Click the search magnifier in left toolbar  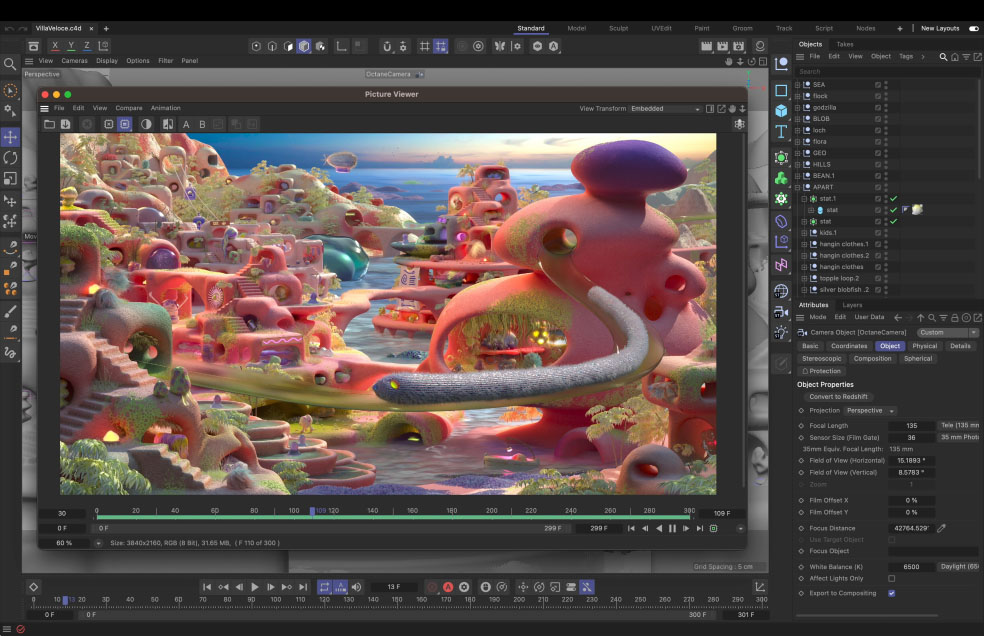[x=10, y=64]
